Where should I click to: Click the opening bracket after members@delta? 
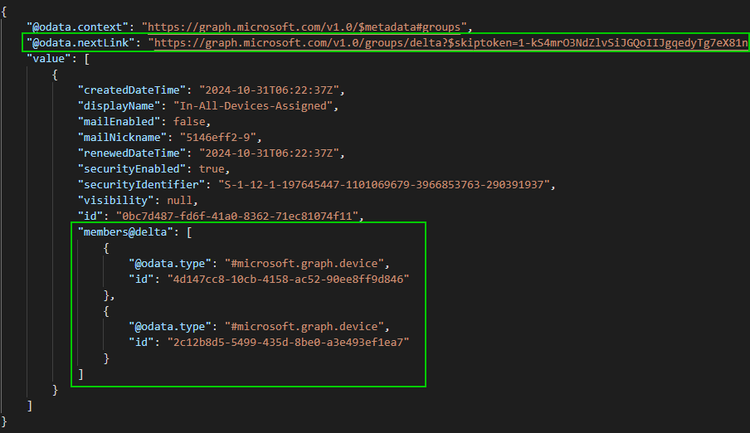pos(189,233)
